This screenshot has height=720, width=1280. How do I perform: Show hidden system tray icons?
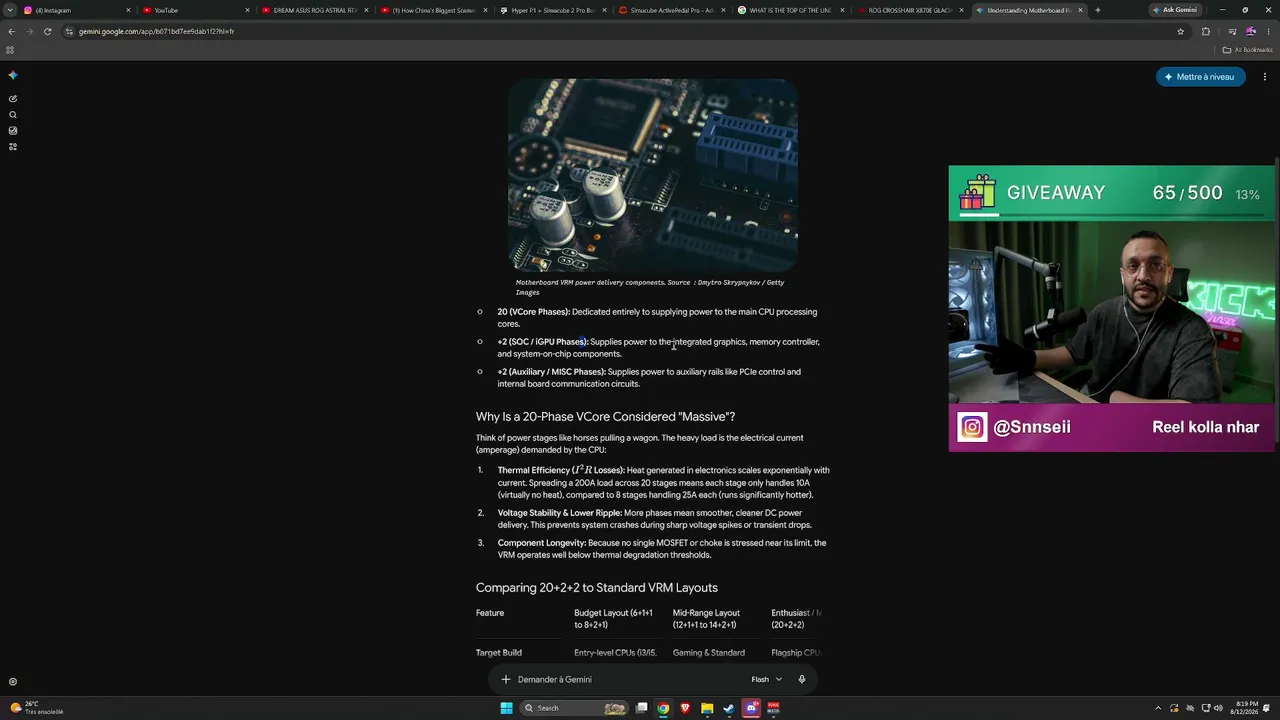tap(1158, 708)
